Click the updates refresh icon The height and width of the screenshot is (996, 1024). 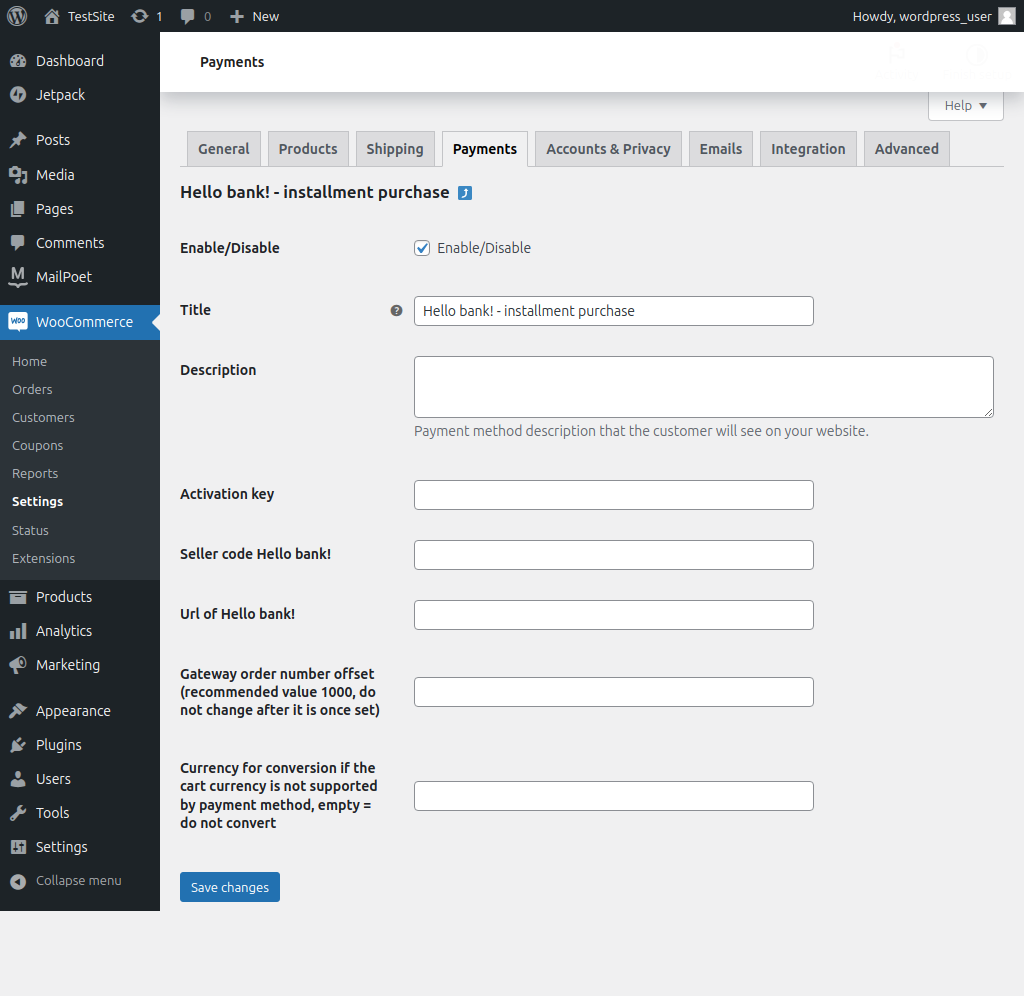click(139, 16)
